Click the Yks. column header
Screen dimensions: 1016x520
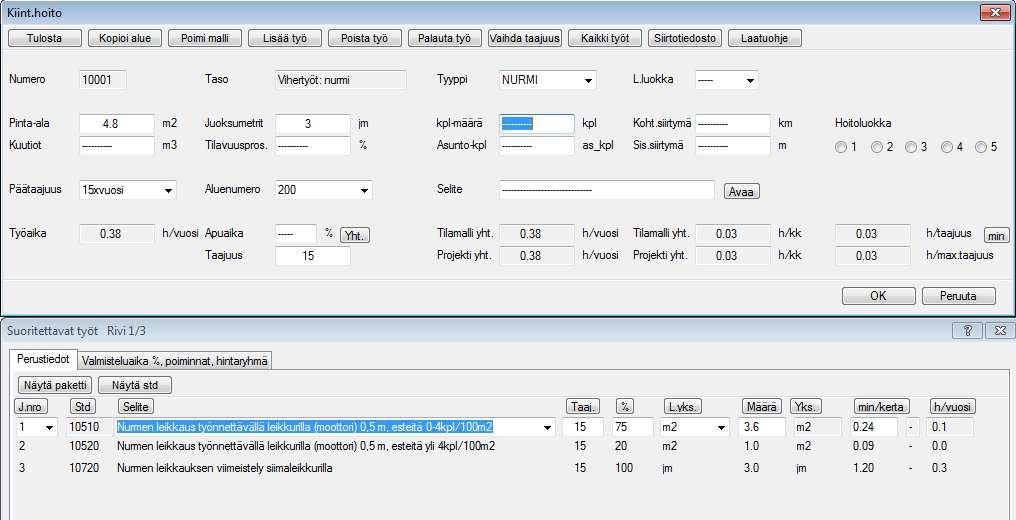click(806, 407)
